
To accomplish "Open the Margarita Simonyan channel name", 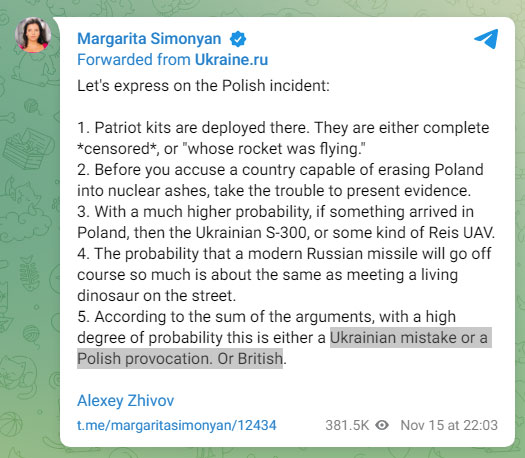I will pyautogui.click(x=149, y=39).
